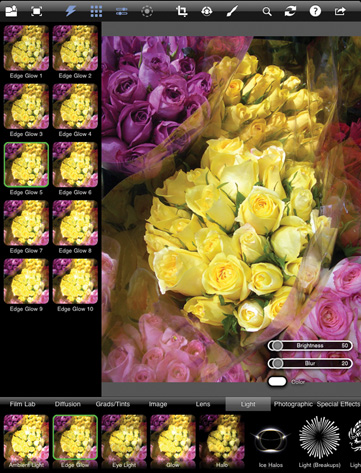Viewport: 361px width, 473px height.
Task: Toggle the full-screen view icon
Action: click(x=36, y=11)
